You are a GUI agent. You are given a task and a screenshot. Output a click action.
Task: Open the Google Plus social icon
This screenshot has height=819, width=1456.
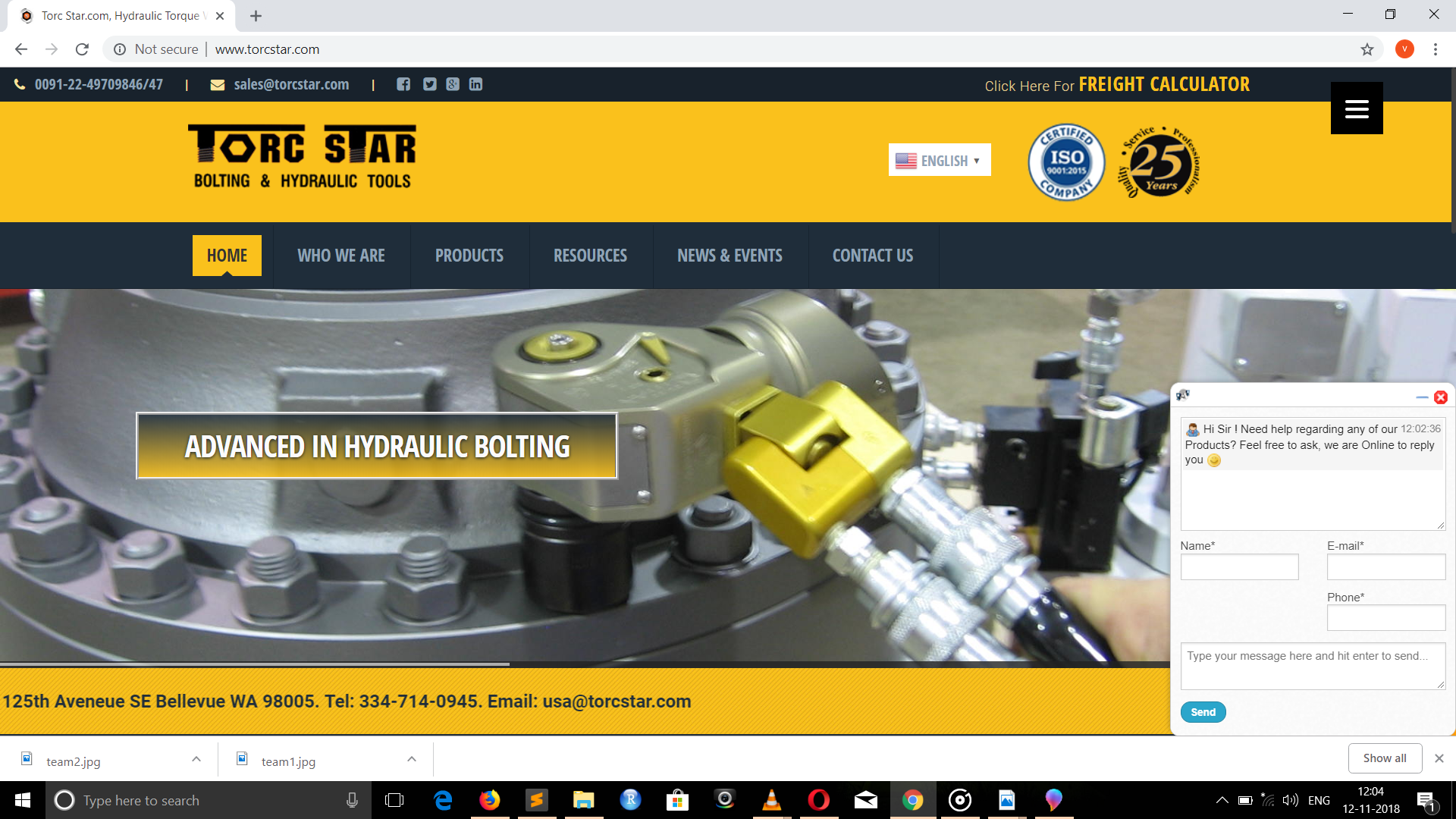click(453, 84)
